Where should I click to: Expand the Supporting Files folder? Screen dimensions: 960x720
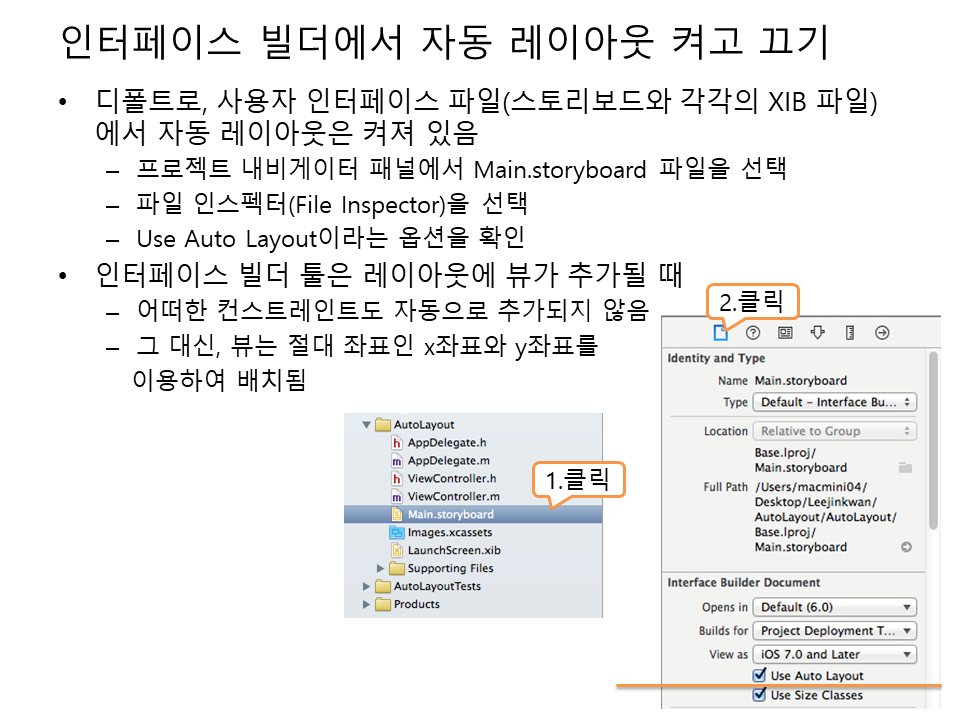coord(381,568)
